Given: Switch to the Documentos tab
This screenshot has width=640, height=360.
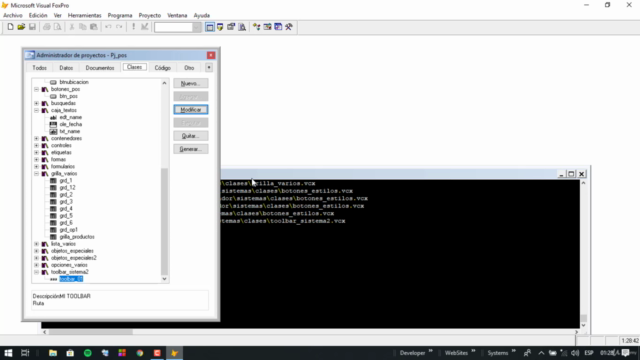Looking at the screenshot, I should [x=100, y=68].
